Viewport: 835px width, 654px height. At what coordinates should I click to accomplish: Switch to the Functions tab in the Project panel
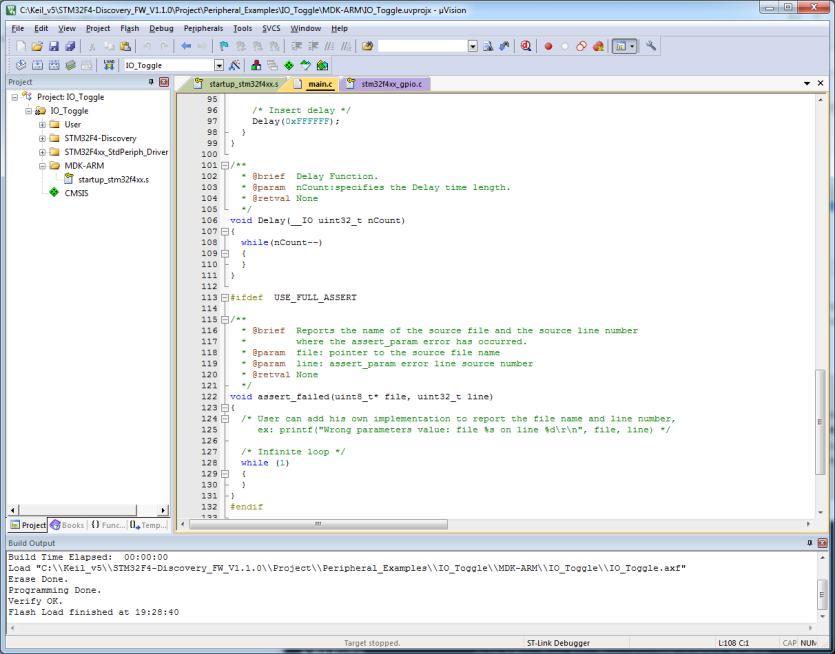108,525
